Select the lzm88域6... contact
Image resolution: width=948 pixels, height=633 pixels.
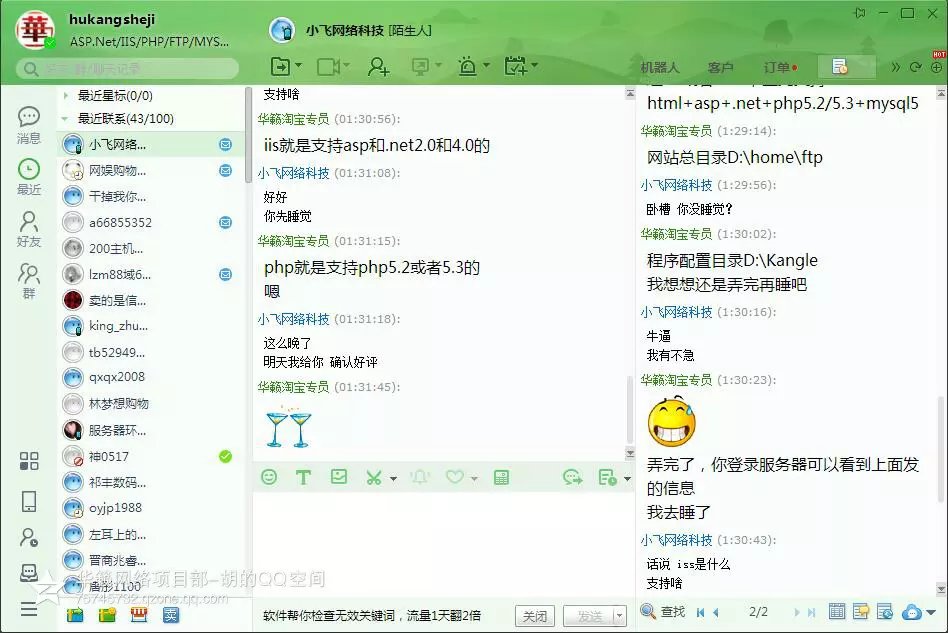pyautogui.click(x=151, y=274)
